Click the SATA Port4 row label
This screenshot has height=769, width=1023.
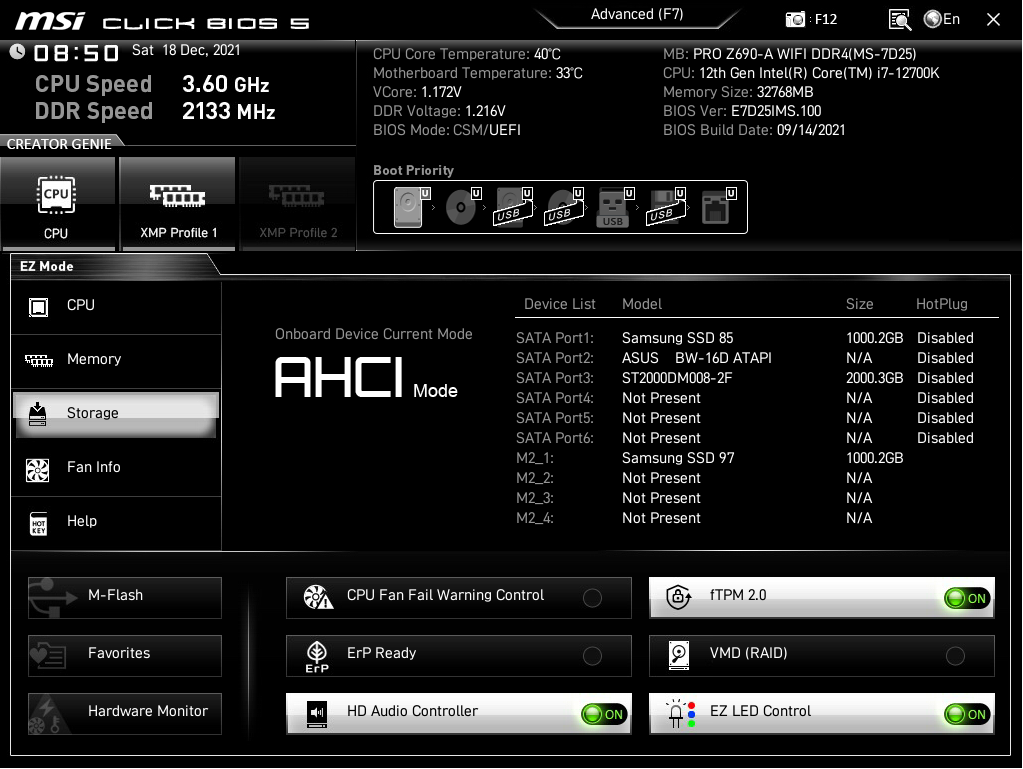click(x=555, y=399)
